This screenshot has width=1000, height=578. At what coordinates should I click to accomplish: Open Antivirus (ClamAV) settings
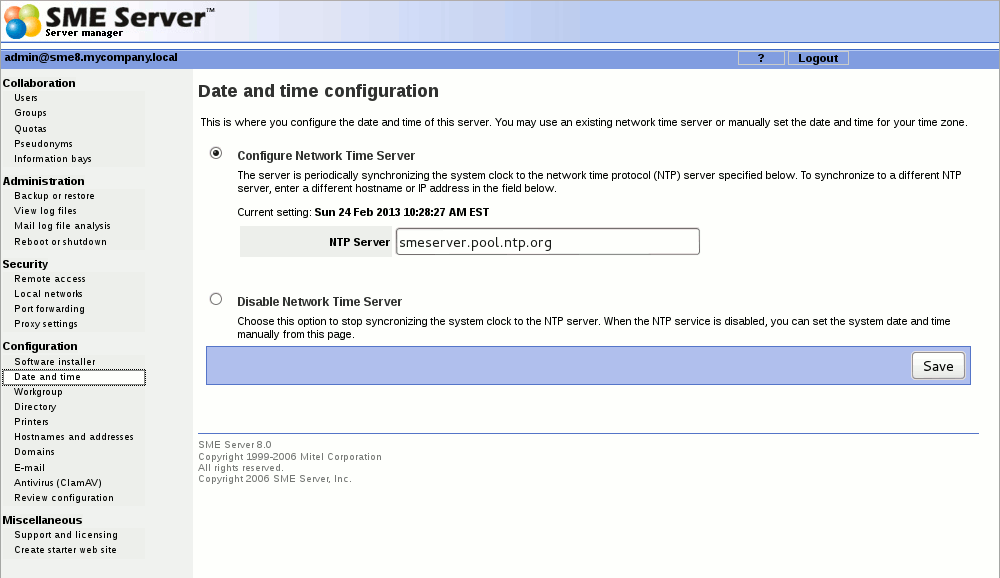58,483
